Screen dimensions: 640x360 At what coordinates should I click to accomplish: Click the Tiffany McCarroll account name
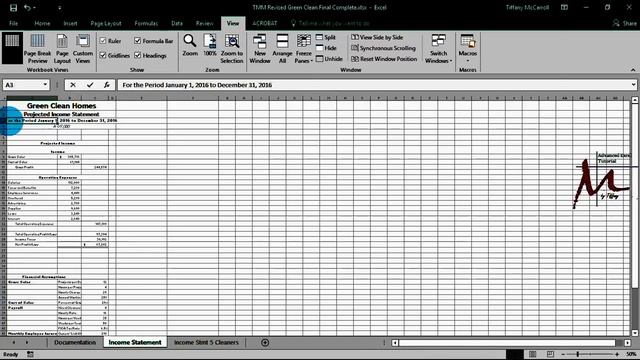527,7
